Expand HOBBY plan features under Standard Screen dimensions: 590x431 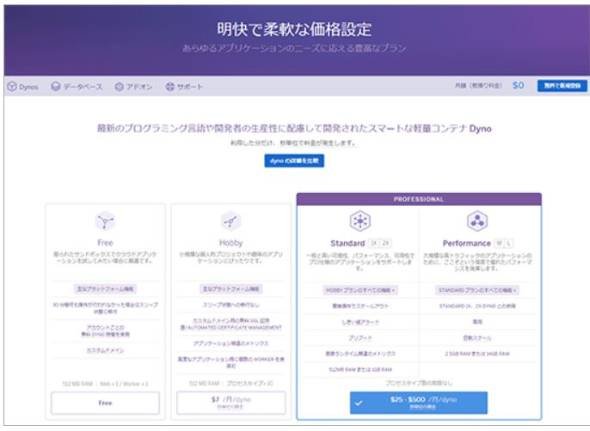pos(360,290)
